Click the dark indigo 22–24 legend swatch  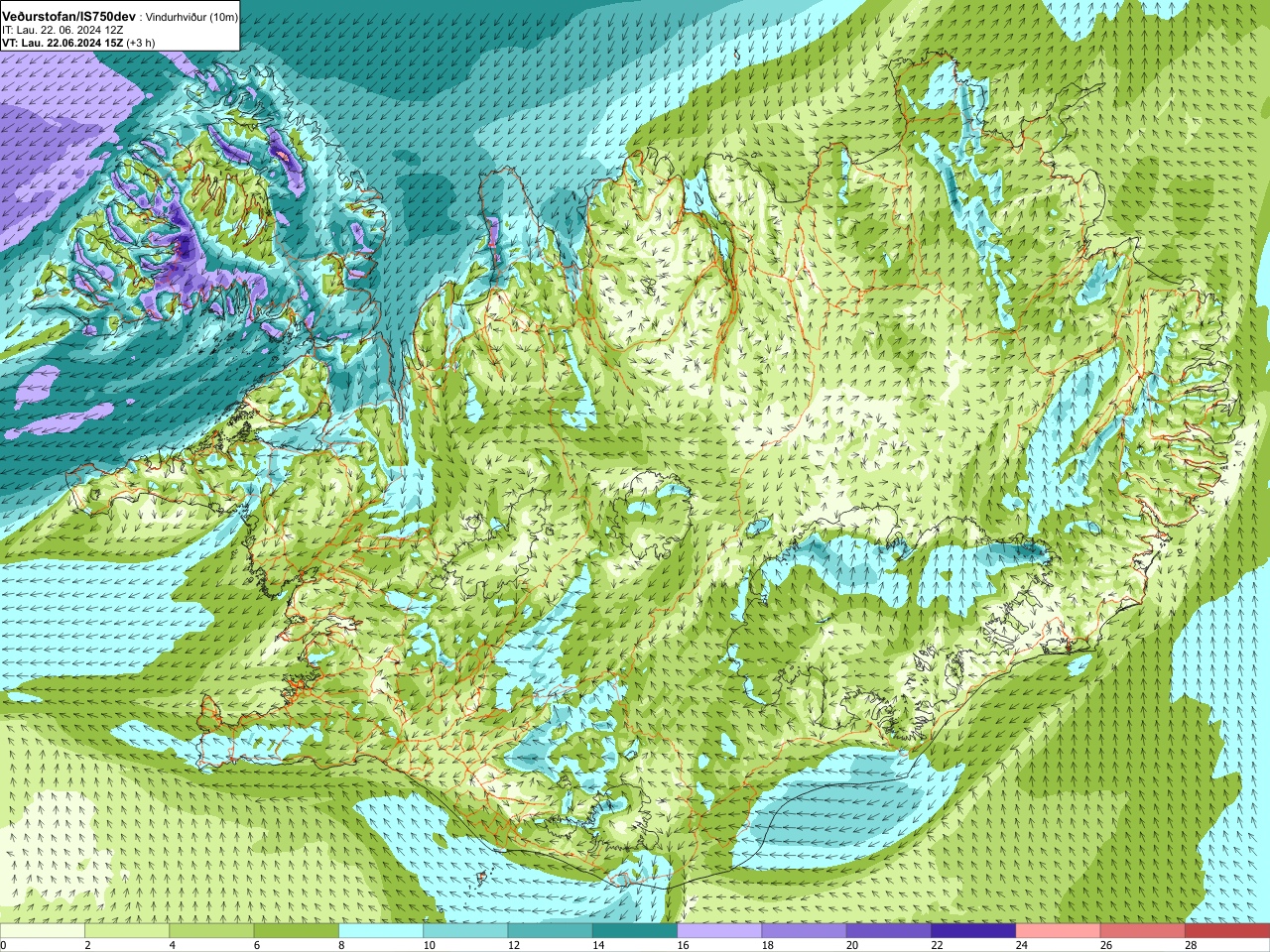coord(973,930)
